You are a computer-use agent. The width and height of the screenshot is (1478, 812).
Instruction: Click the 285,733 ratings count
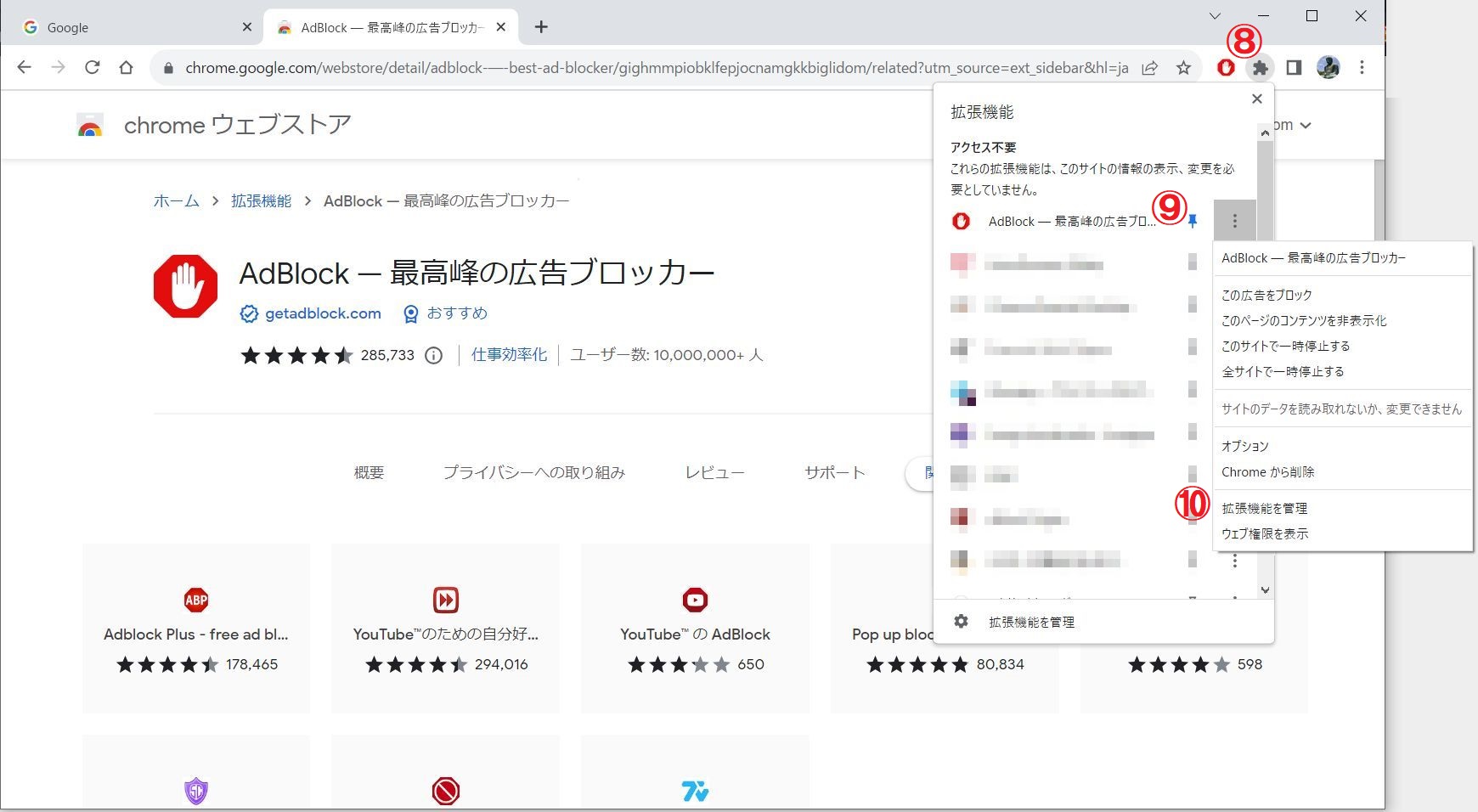387,355
